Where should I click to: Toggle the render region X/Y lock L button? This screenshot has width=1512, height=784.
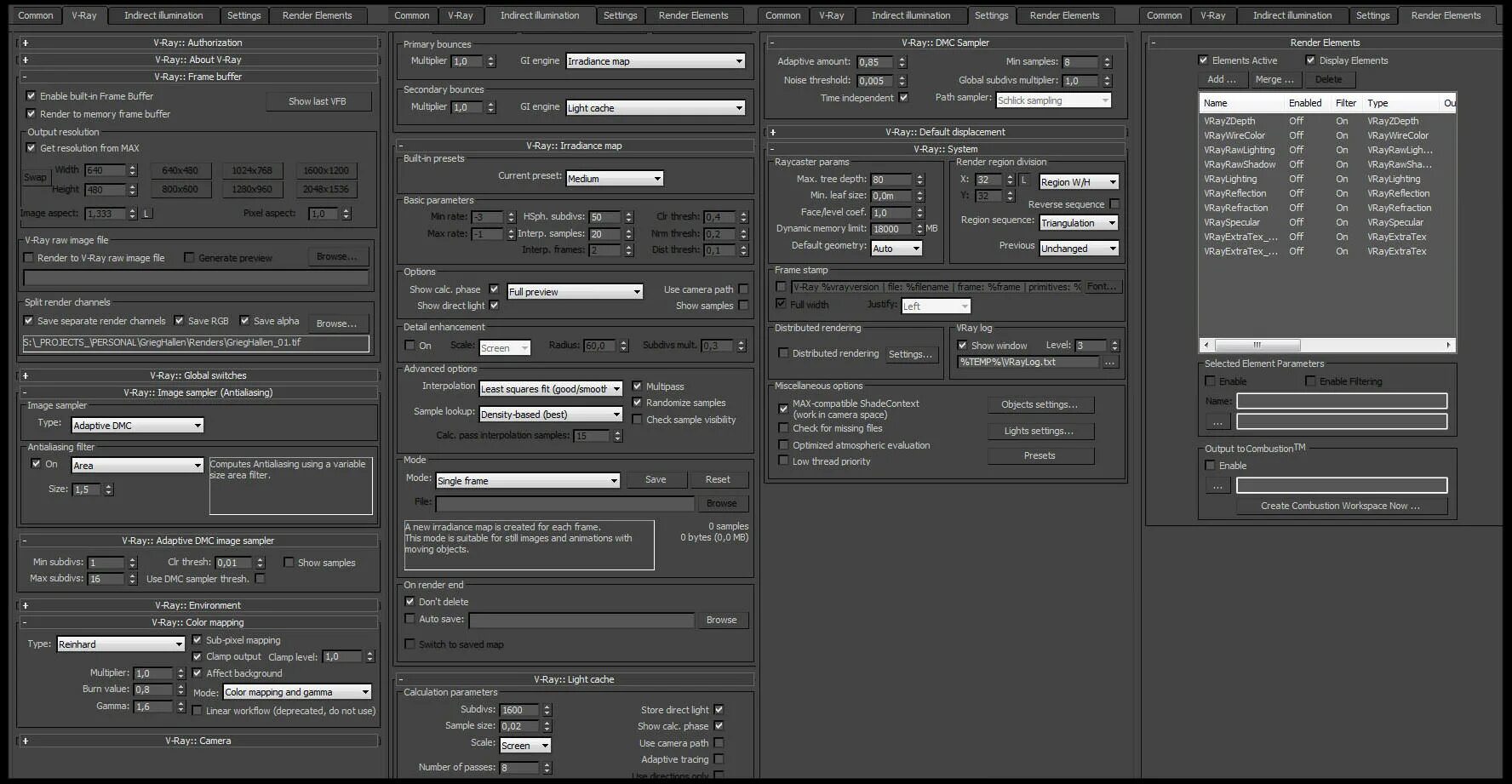tap(1024, 180)
